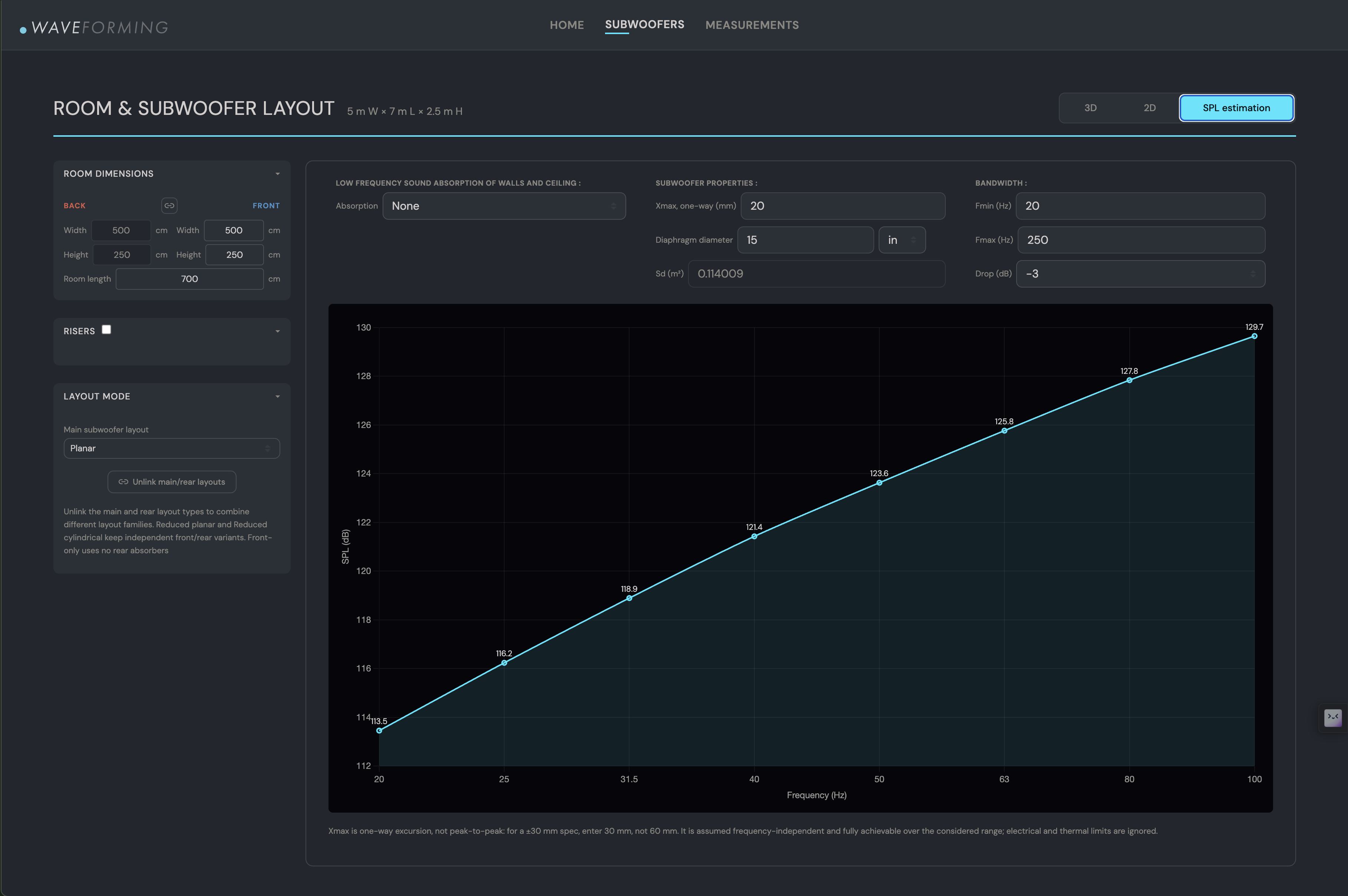
Task: Switch to the 2D view tab
Action: (1150, 108)
